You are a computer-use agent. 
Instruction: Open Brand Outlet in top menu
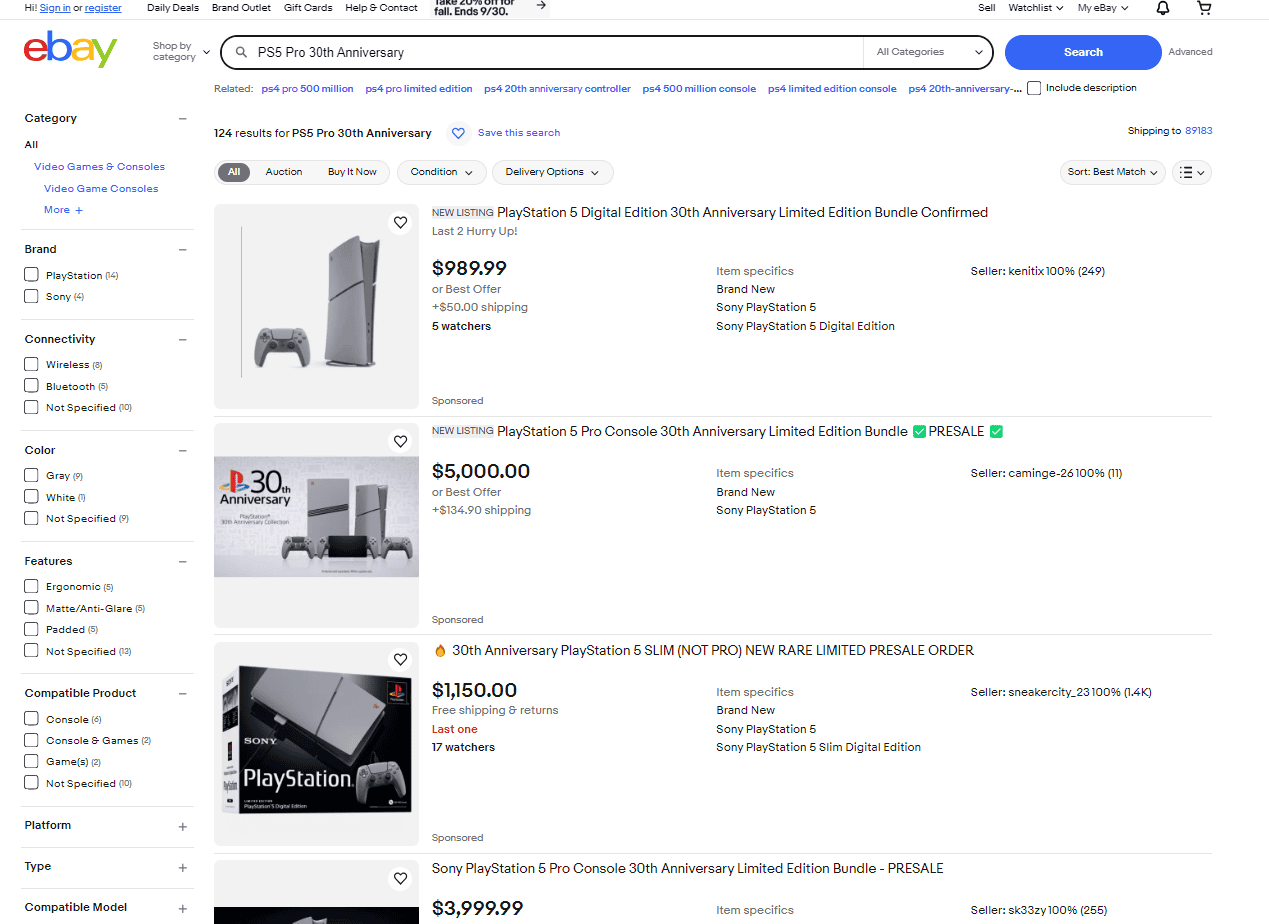point(241,8)
